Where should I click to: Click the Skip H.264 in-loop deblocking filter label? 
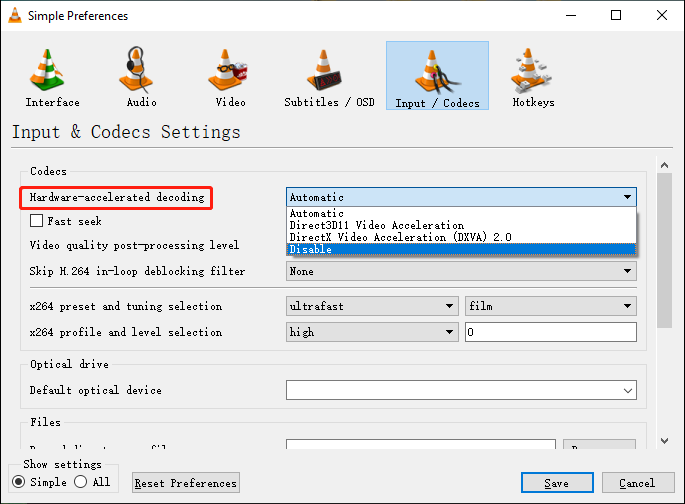(137, 271)
